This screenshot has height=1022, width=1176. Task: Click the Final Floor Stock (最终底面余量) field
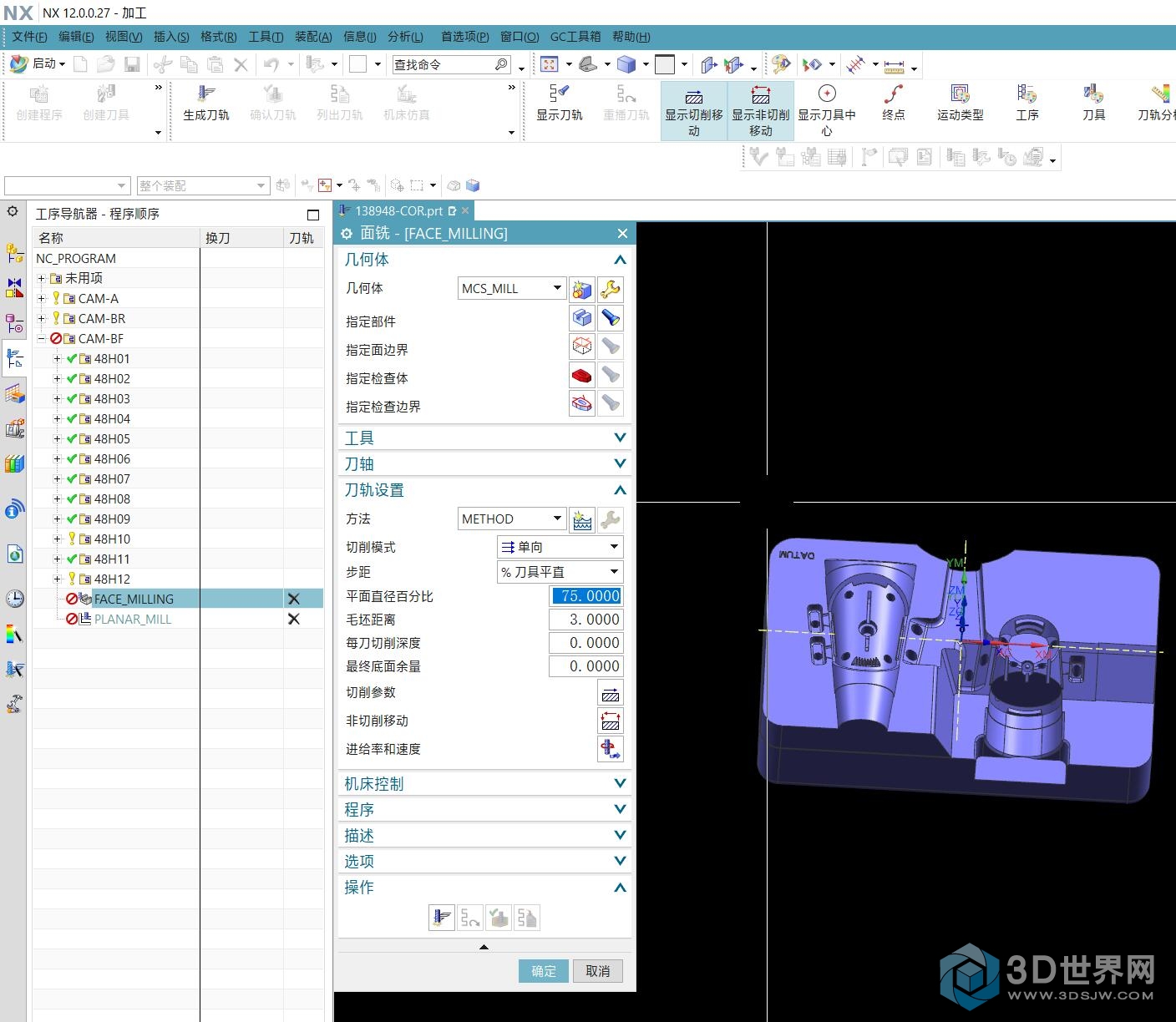(585, 666)
